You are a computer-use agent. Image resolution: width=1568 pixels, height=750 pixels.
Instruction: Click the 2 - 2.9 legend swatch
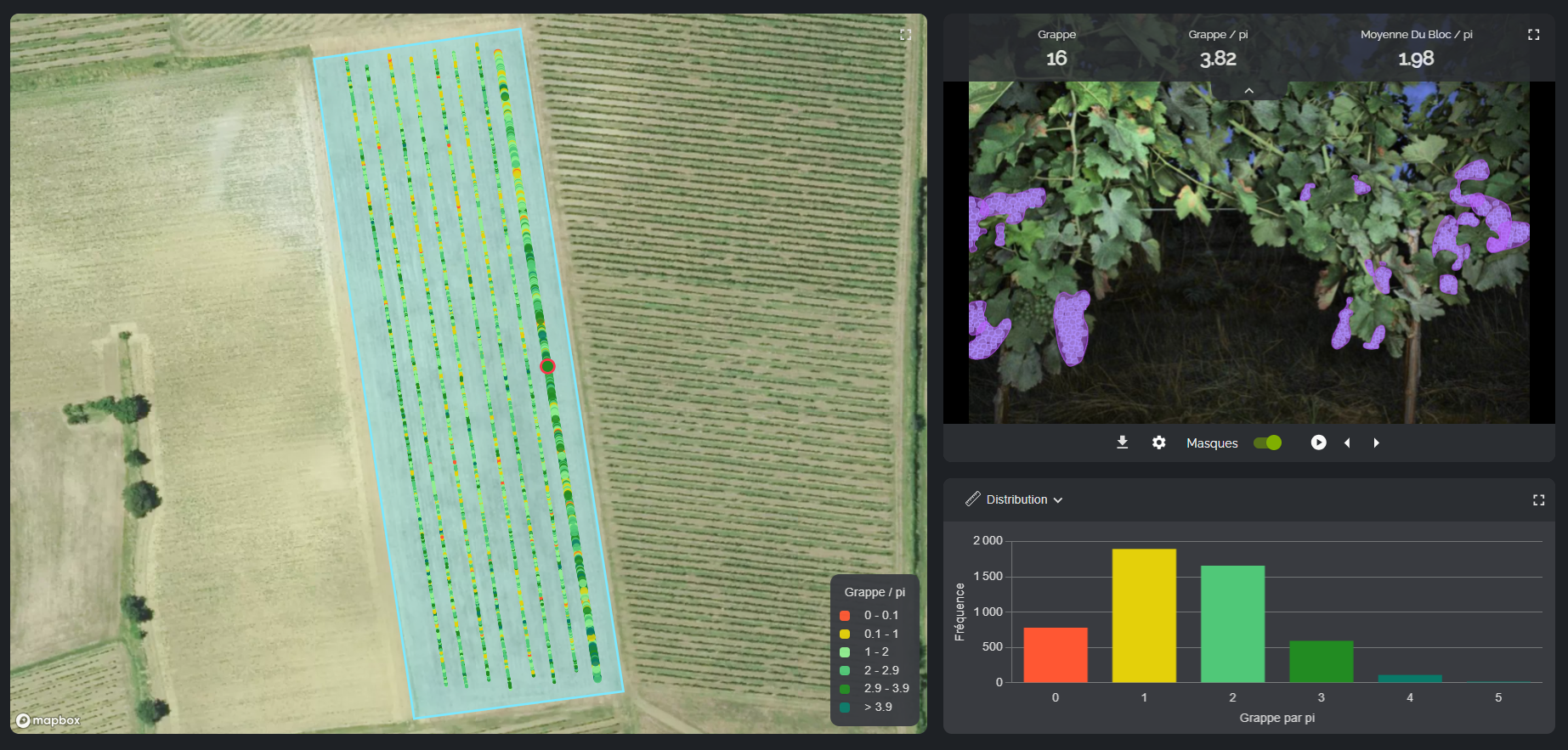(x=845, y=670)
